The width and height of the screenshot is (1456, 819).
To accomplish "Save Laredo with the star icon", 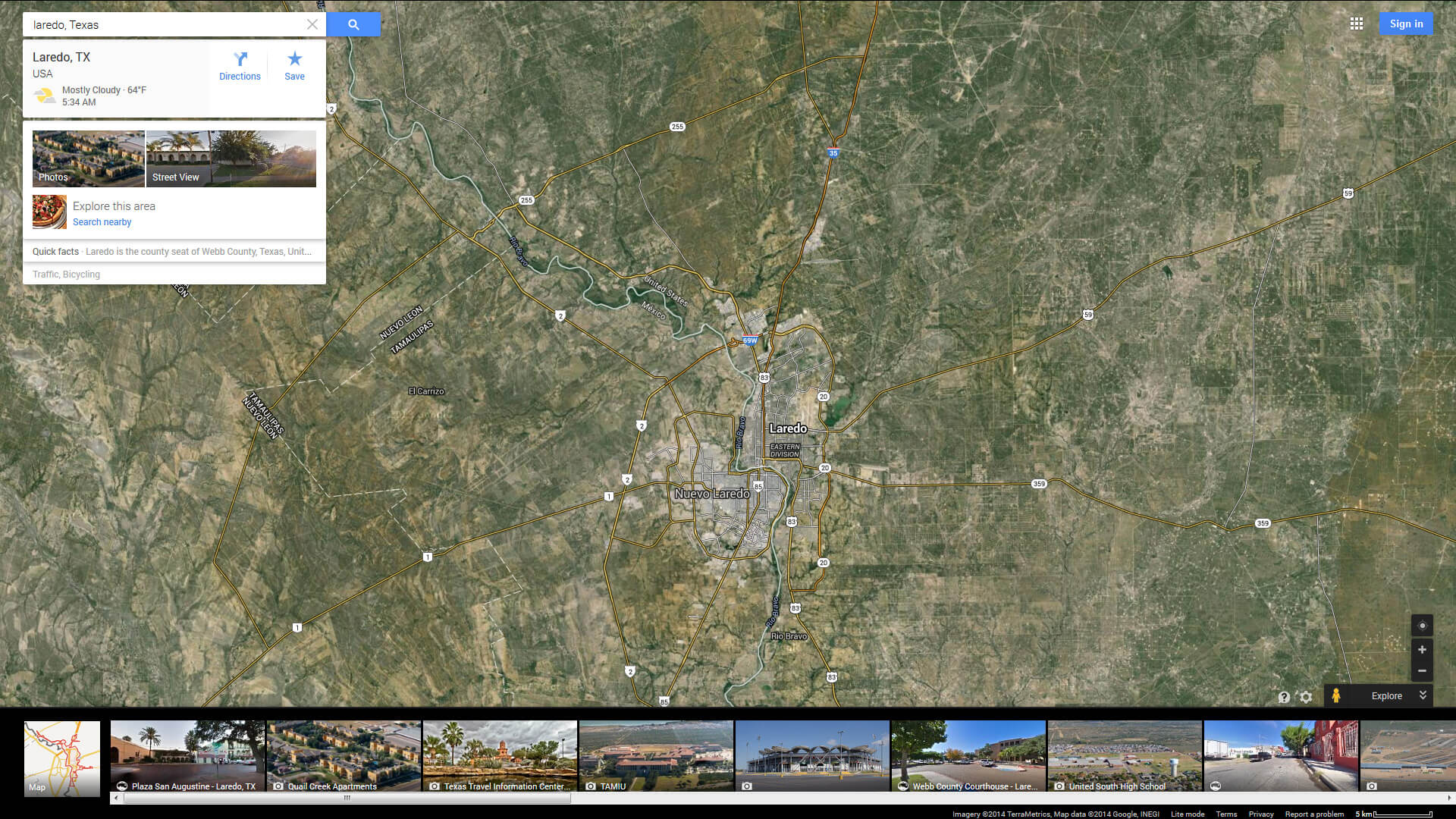I will 294,66.
